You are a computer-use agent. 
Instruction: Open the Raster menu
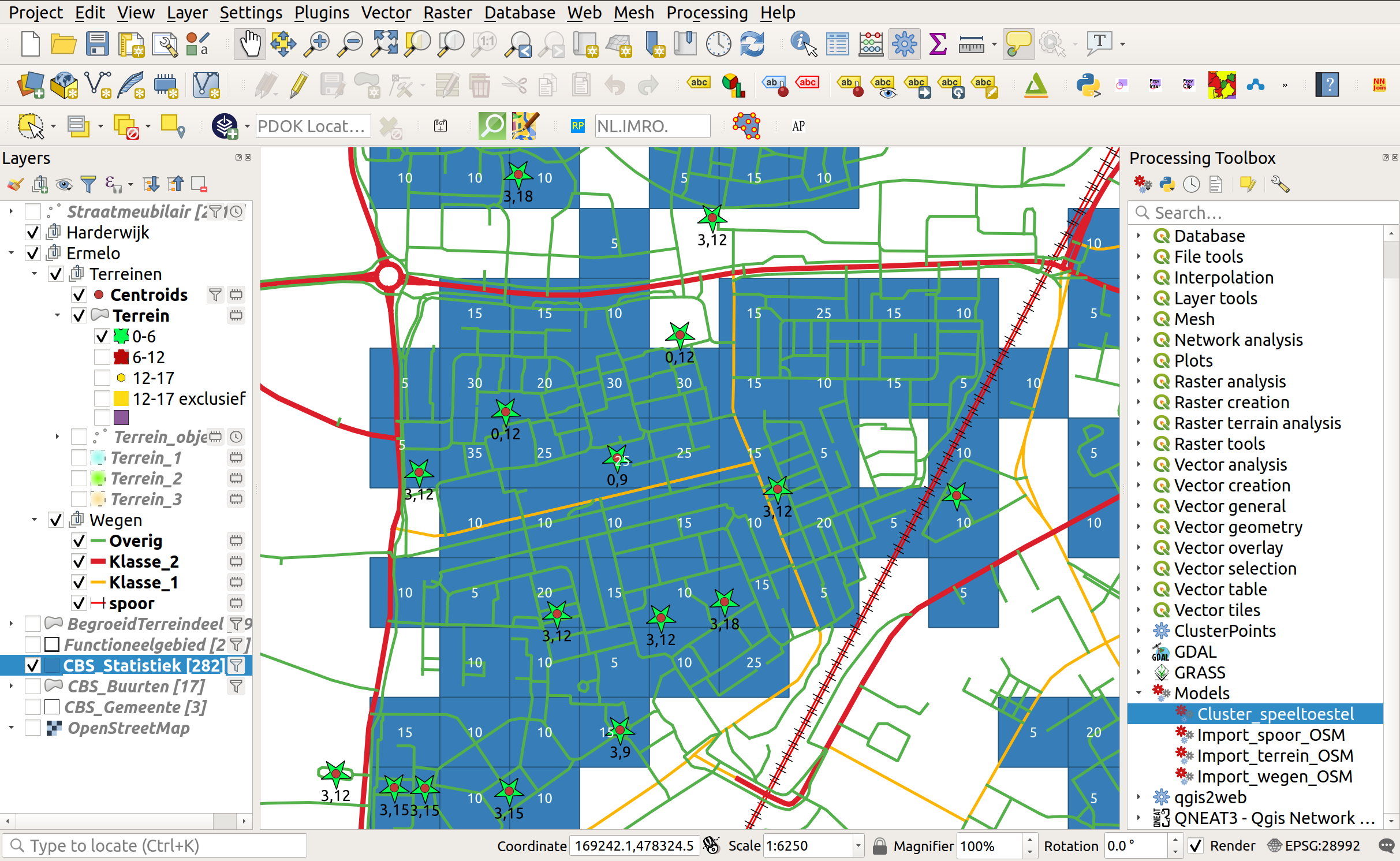pos(447,12)
